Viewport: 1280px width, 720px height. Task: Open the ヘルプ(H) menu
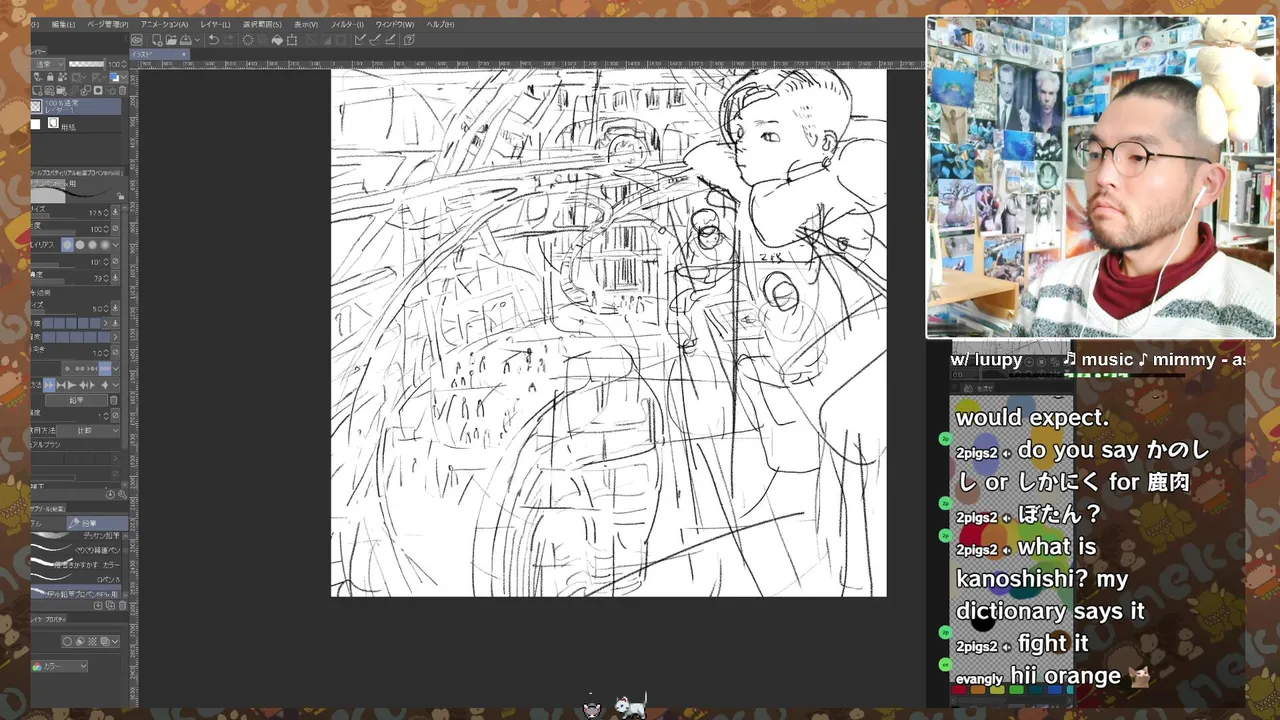440,24
